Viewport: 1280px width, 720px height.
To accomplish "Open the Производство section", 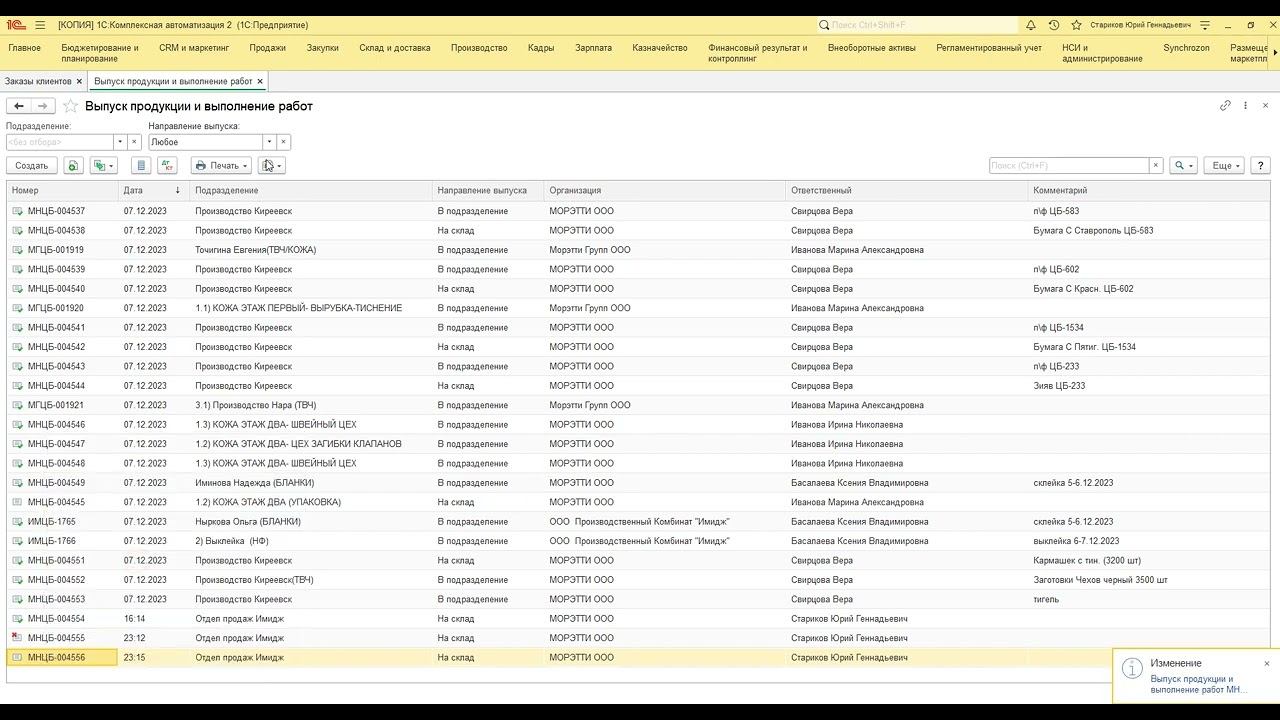I will 479,48.
